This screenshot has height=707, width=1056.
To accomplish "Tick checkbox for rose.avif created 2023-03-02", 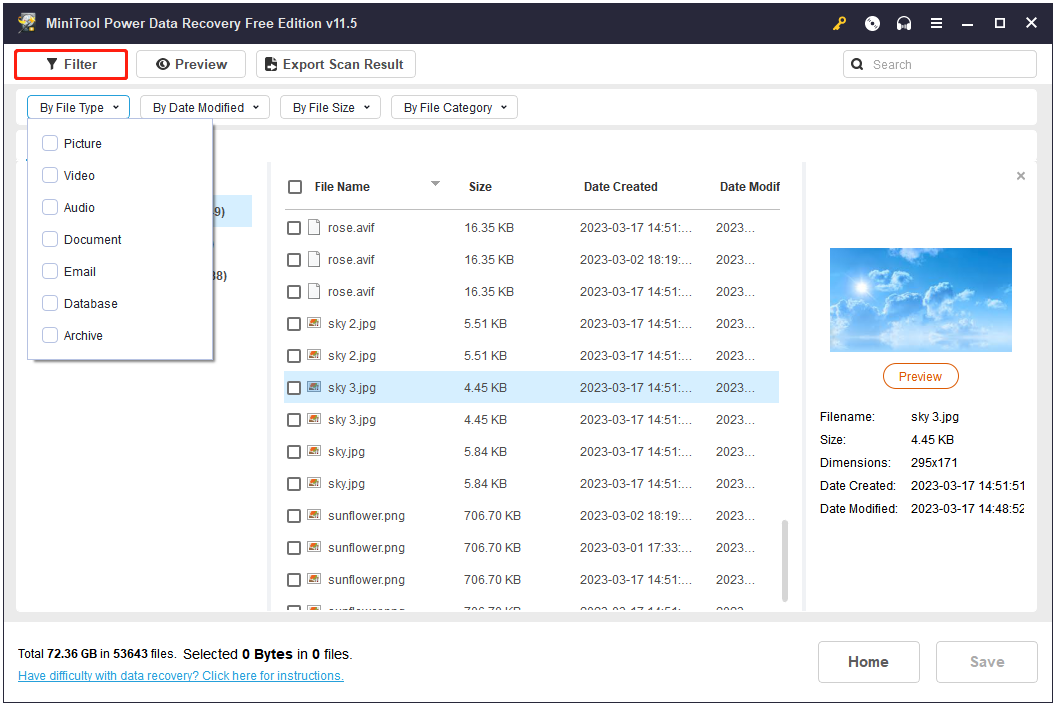I will point(294,260).
